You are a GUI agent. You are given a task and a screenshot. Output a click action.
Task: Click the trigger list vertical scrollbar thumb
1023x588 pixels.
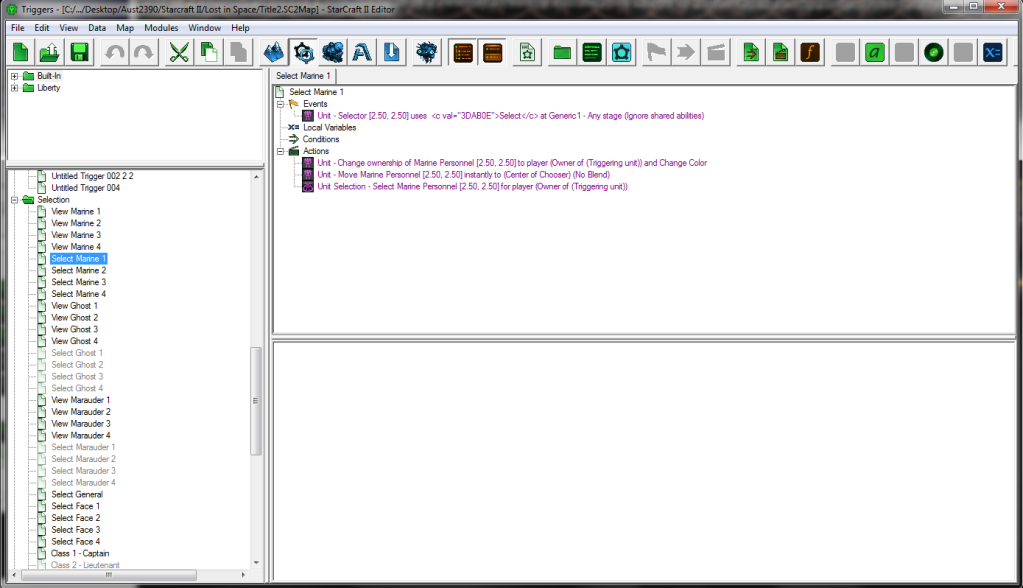(256, 401)
